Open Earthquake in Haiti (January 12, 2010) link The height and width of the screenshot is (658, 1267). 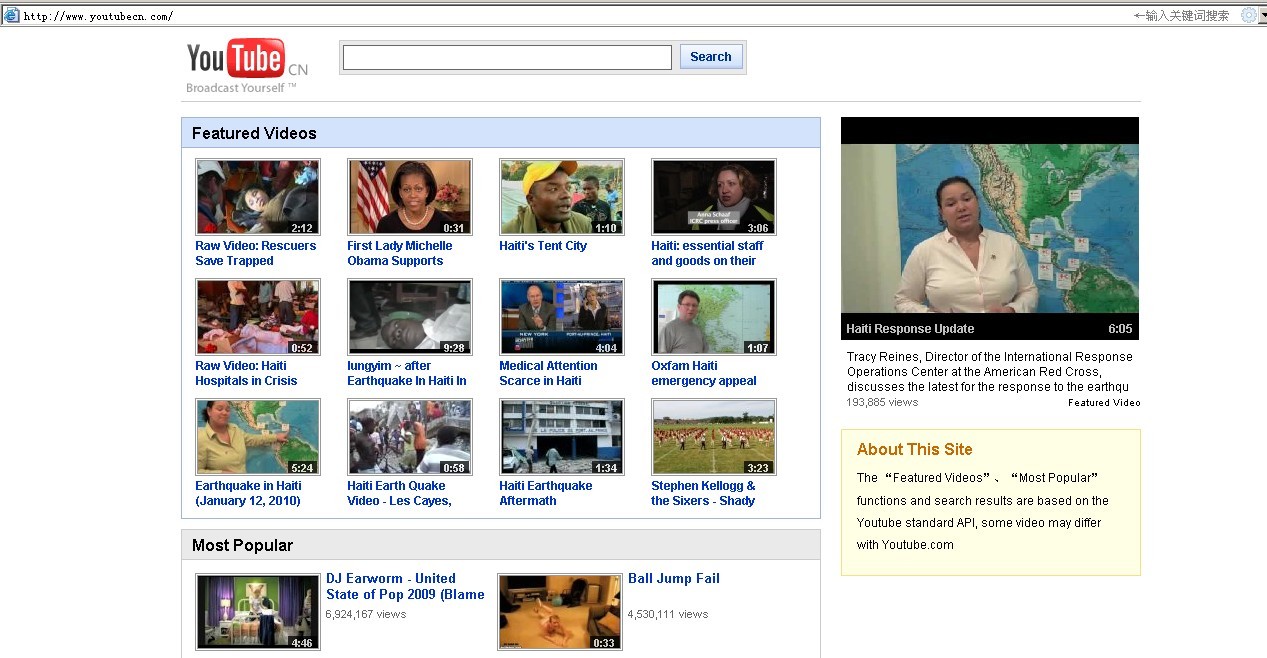coord(248,493)
